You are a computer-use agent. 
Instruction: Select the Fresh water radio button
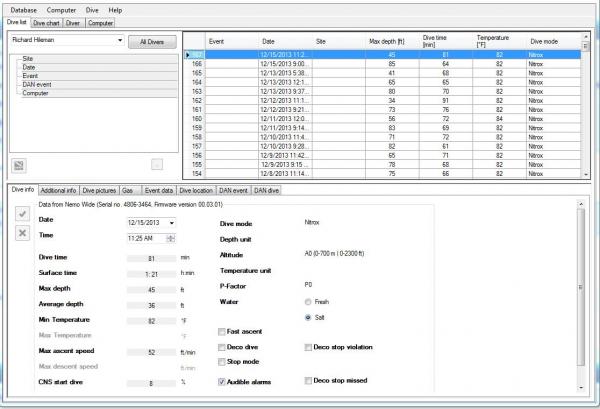[309, 301]
